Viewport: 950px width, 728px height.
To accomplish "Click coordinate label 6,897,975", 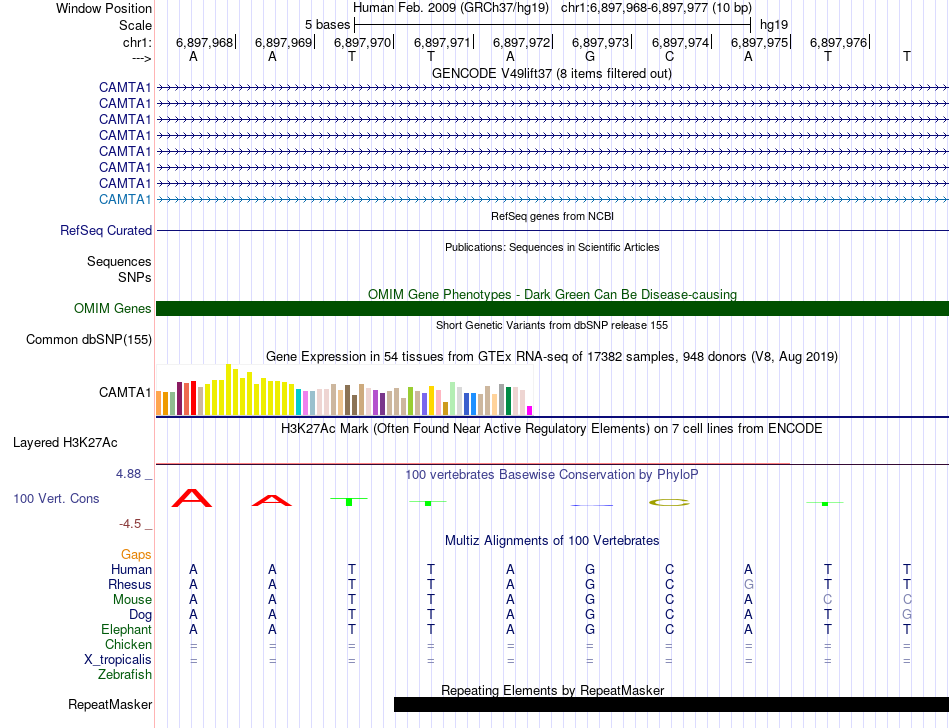I will [x=759, y=42].
